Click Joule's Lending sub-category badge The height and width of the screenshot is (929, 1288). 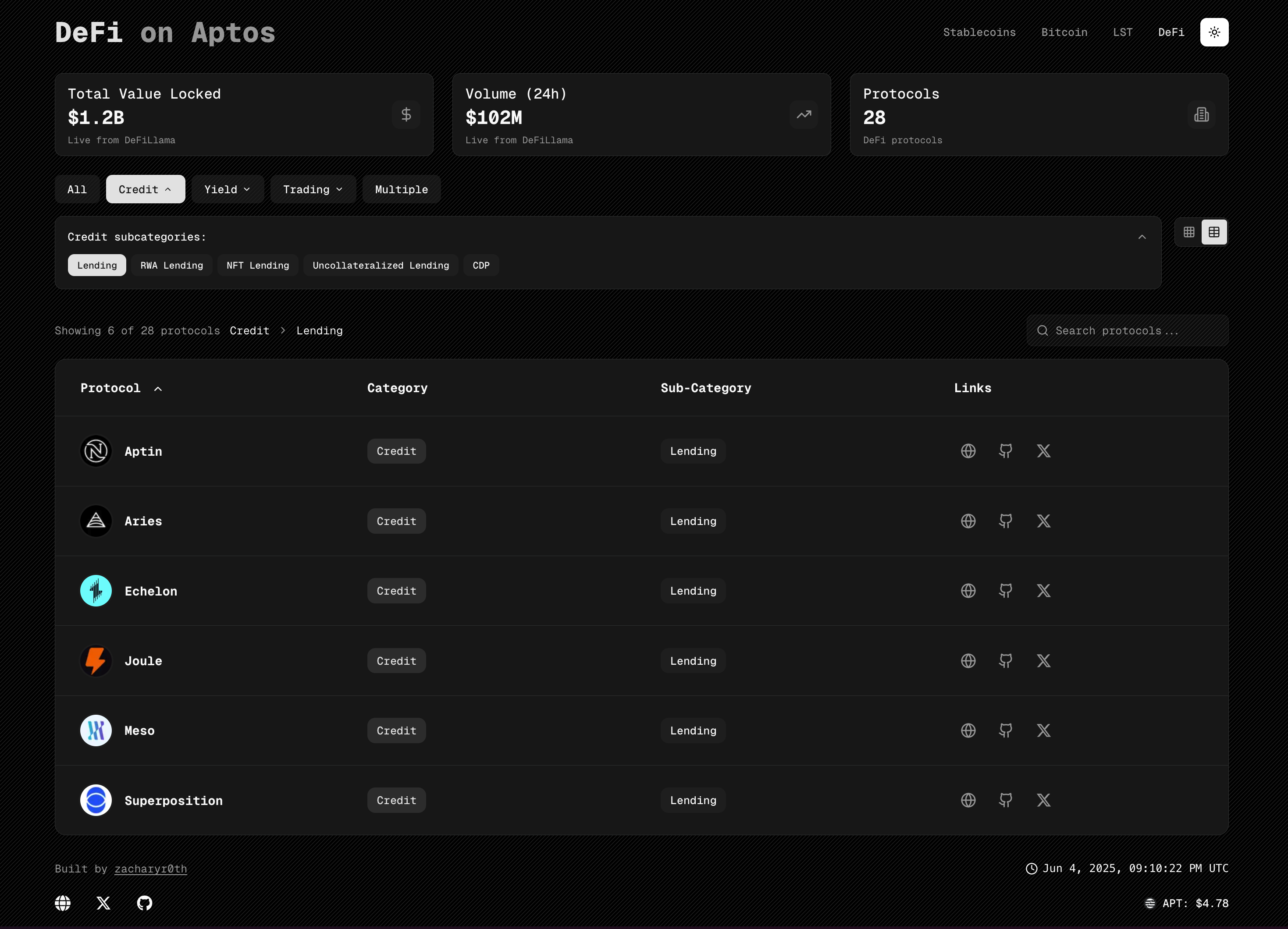click(693, 660)
